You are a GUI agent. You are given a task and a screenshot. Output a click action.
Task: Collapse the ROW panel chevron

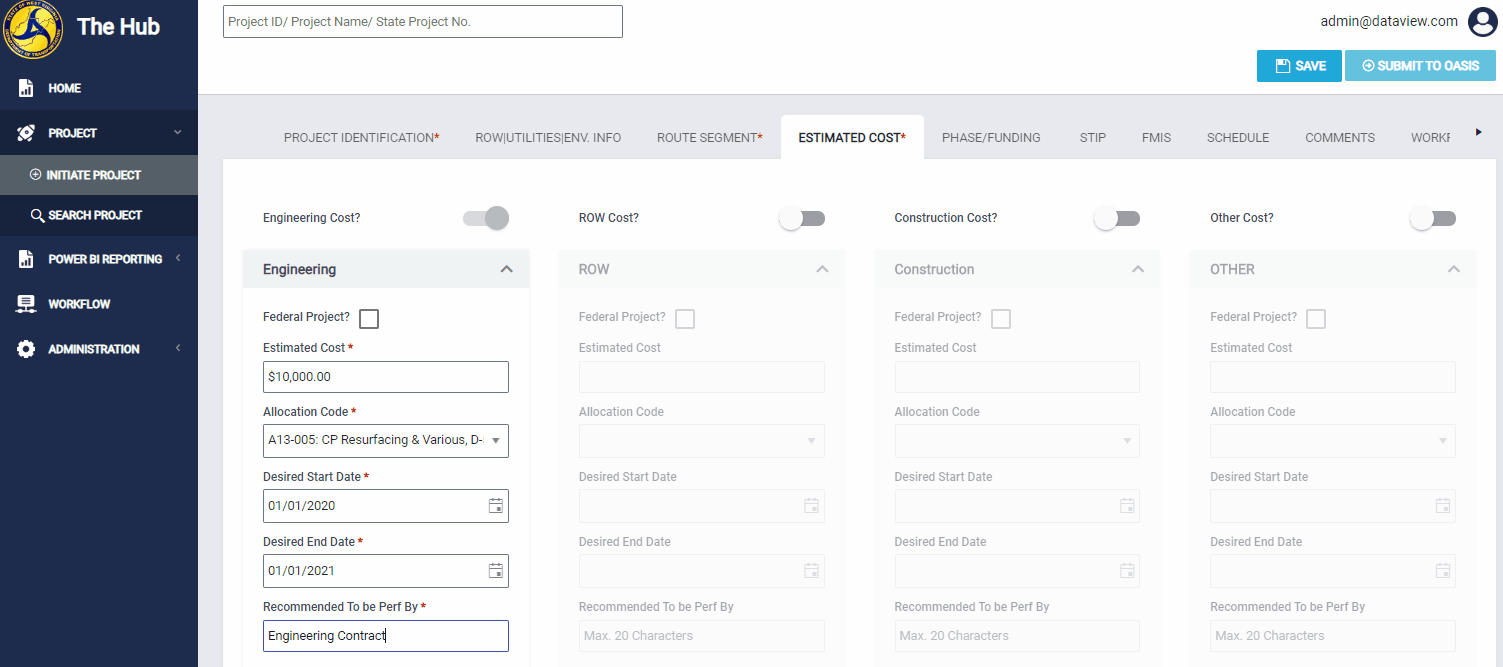pos(822,269)
